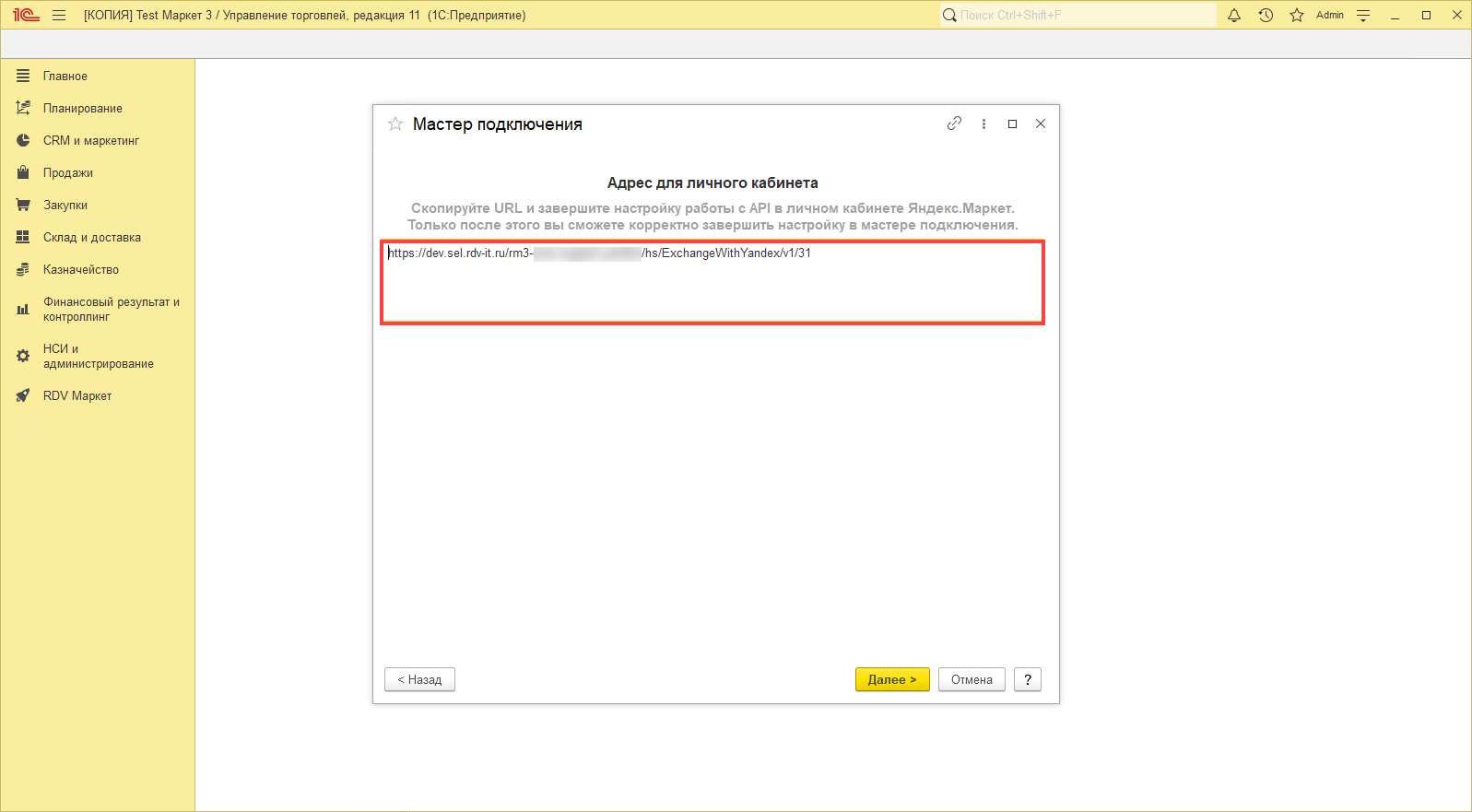
Task: Click the Финансовый результат bar chart icon
Action: (x=23, y=310)
